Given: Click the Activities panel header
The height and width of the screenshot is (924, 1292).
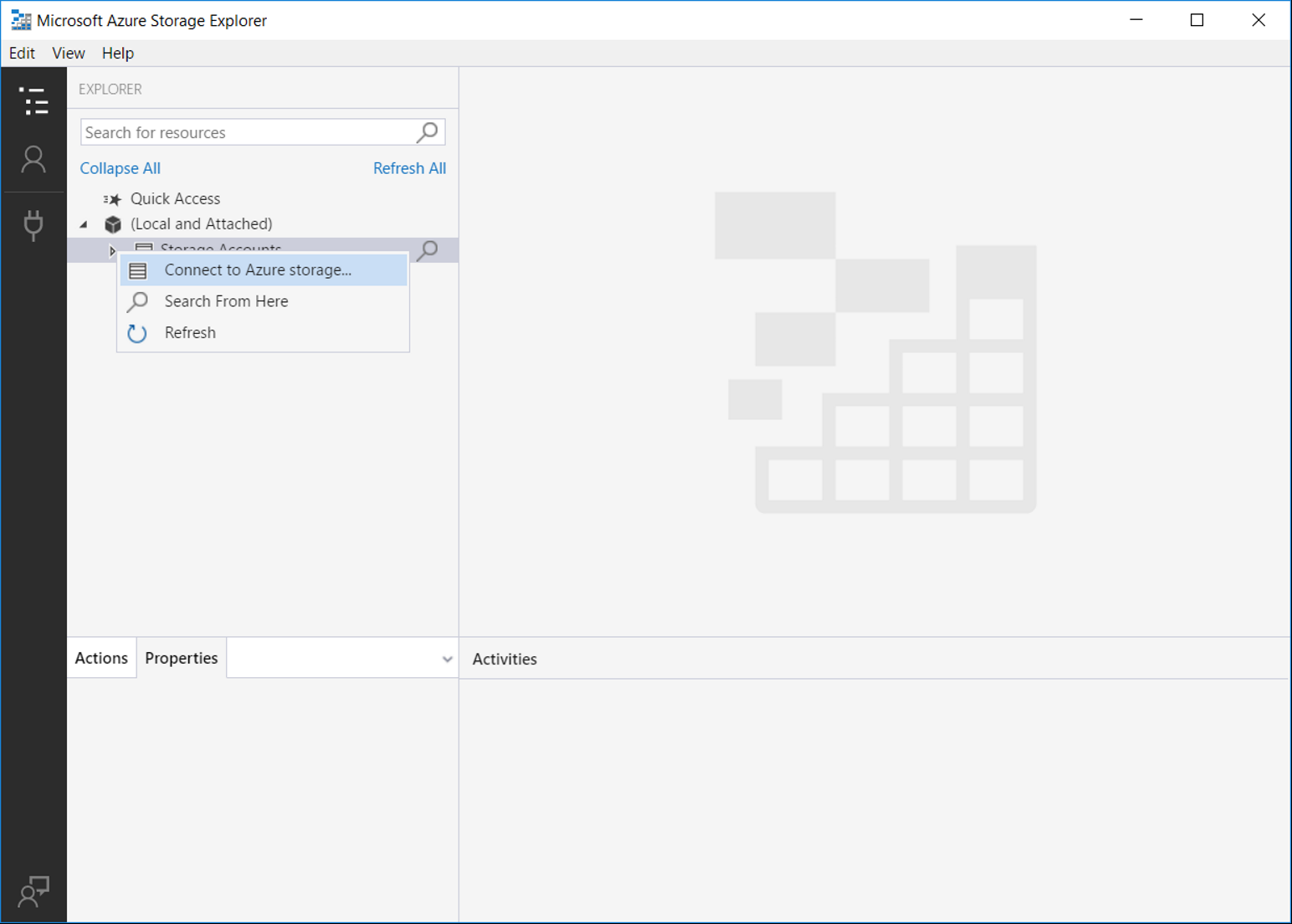Looking at the screenshot, I should [505, 660].
